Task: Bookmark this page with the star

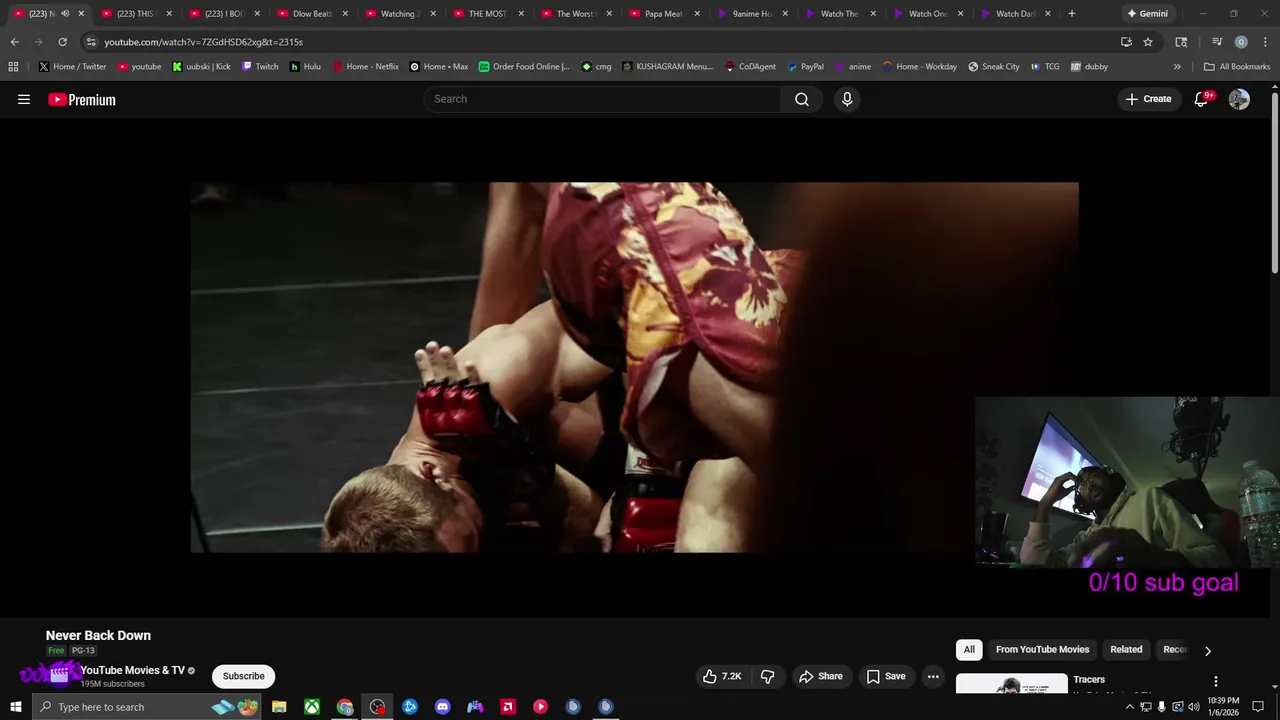Action: point(1148,42)
